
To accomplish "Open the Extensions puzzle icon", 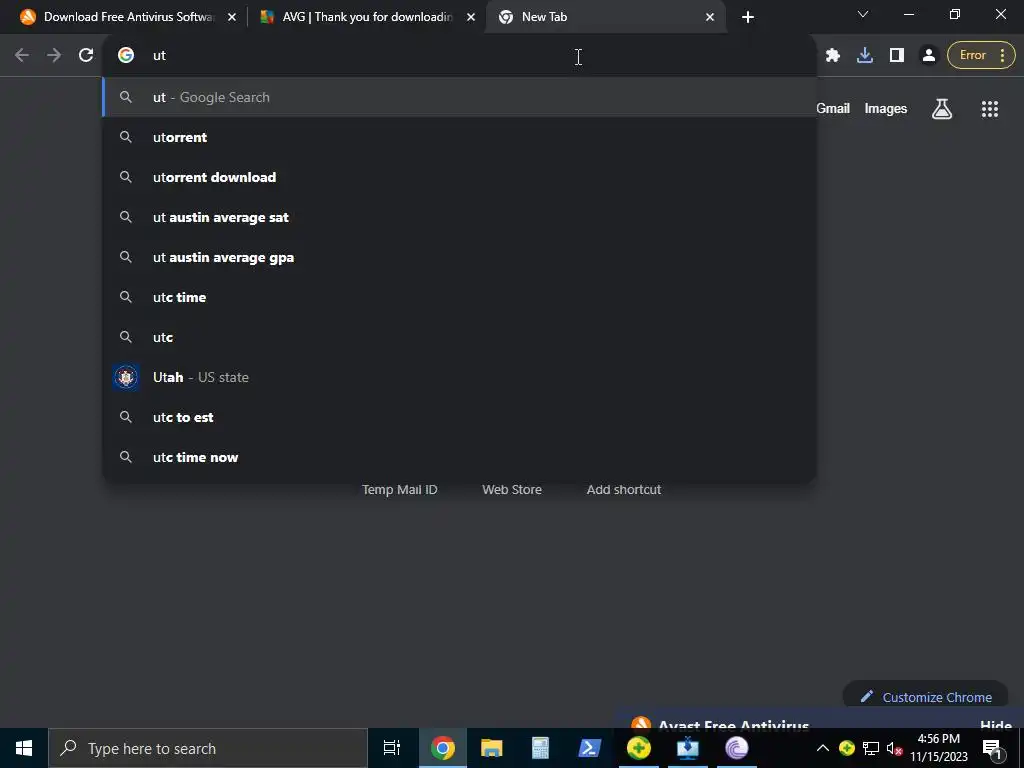I will (833, 56).
